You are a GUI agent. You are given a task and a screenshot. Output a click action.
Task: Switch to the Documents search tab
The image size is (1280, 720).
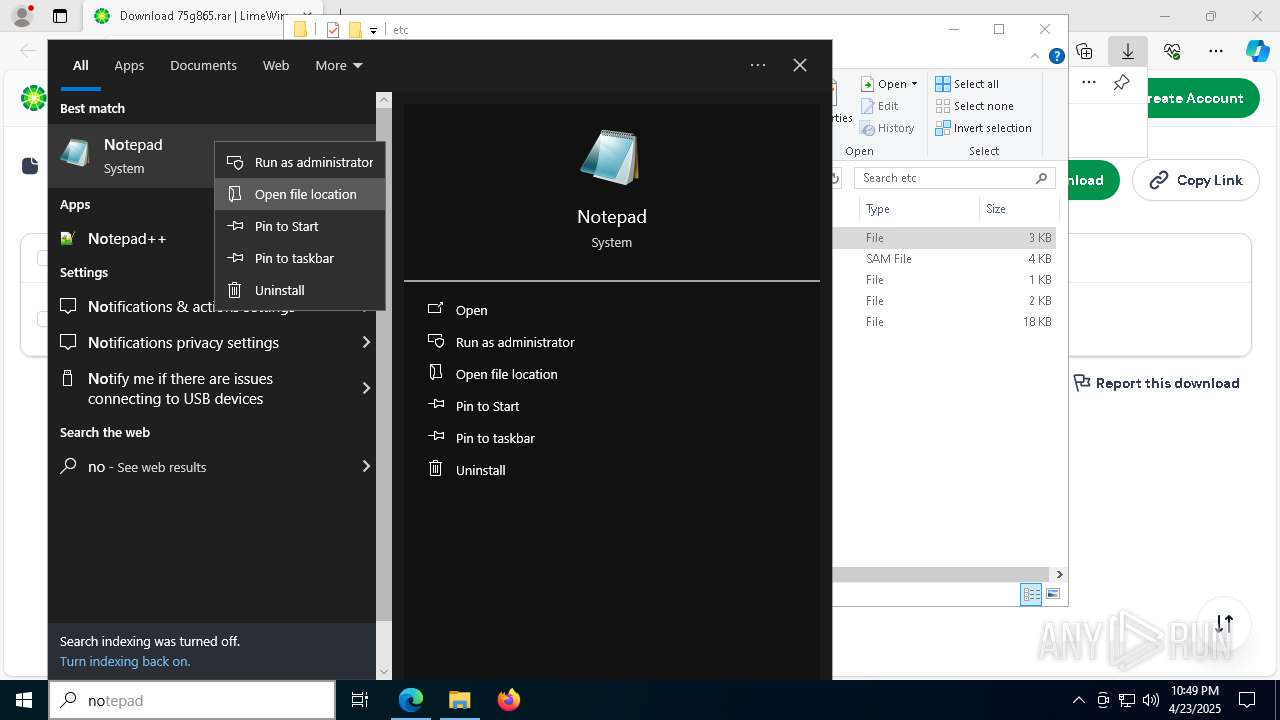203,65
